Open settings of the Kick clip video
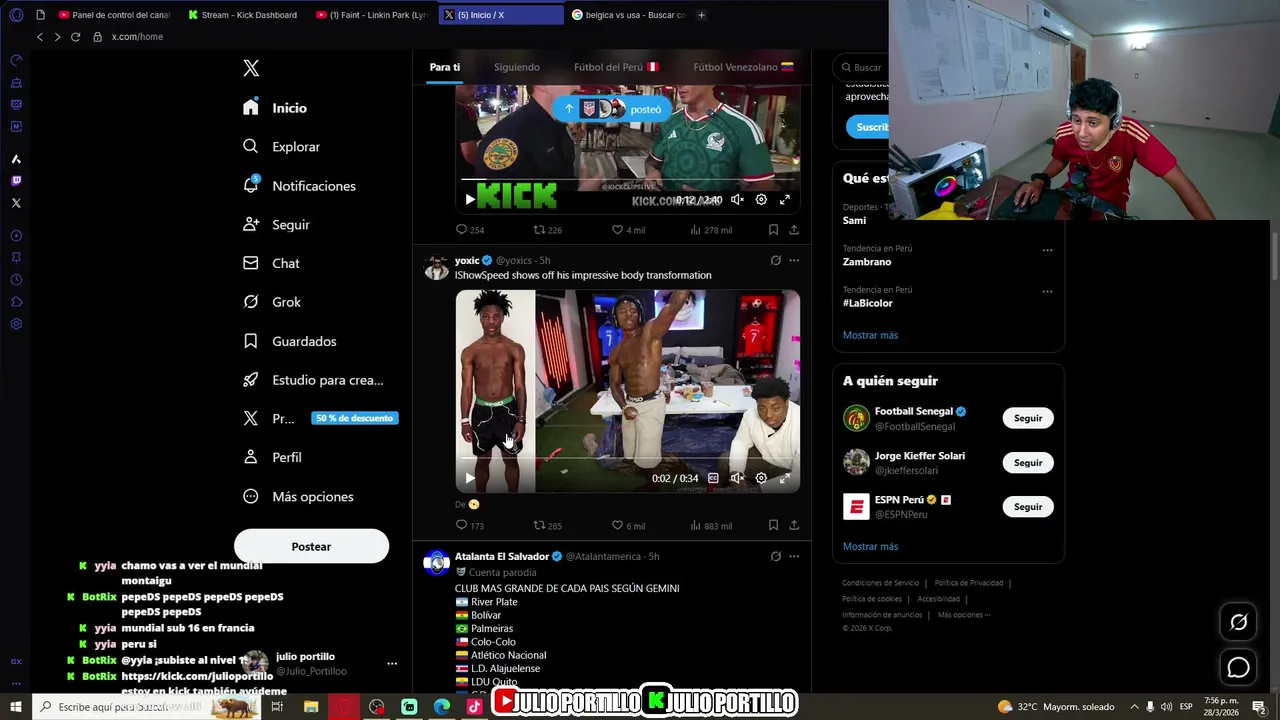This screenshot has width=1280, height=720. pyautogui.click(x=761, y=200)
